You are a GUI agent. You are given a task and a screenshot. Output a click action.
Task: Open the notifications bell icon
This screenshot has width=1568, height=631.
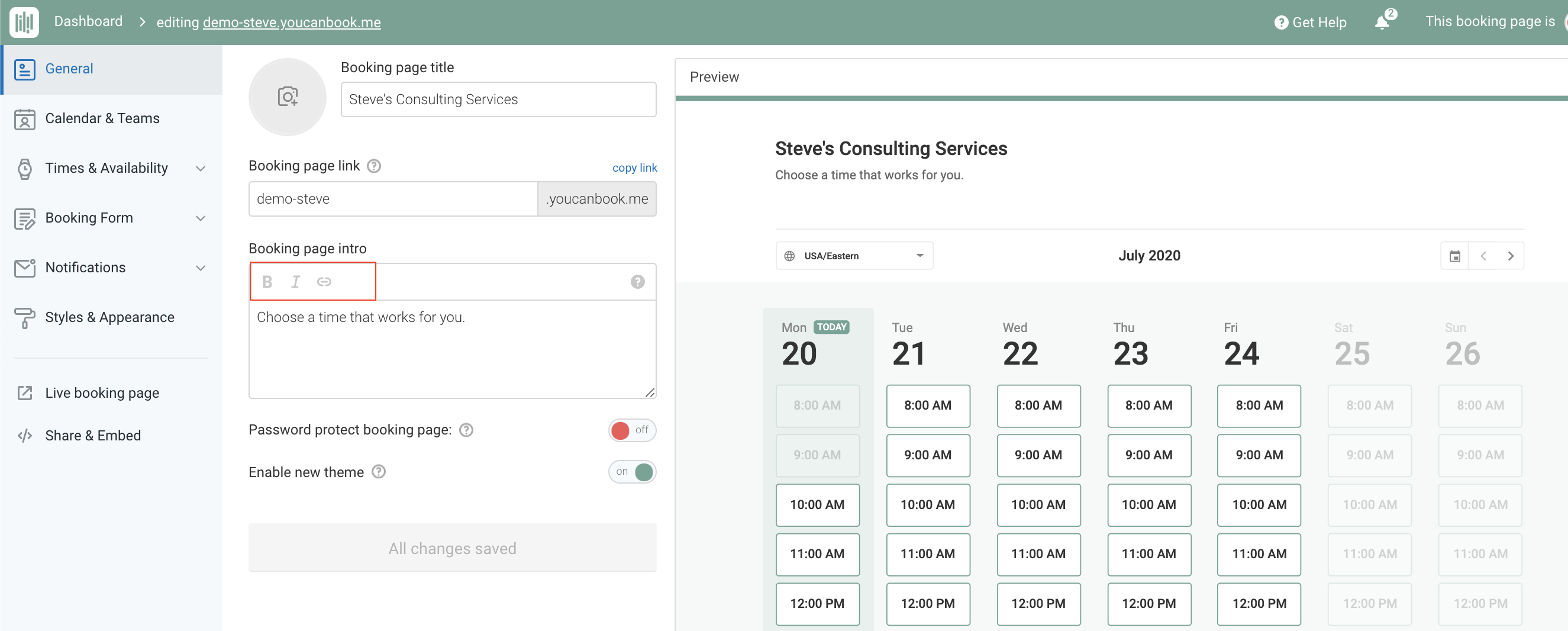pos(1382,22)
